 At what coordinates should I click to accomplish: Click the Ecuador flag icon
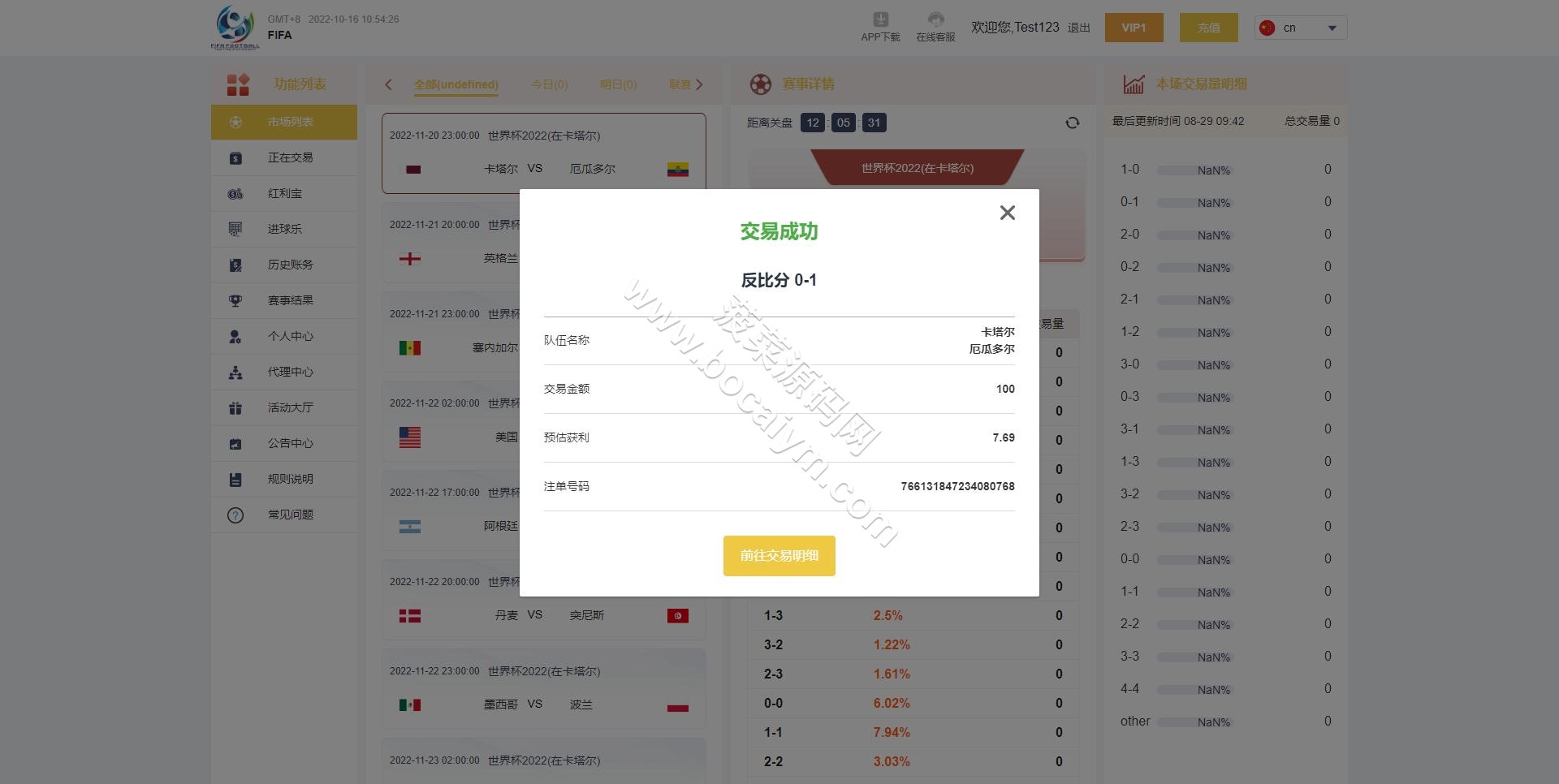point(678,170)
